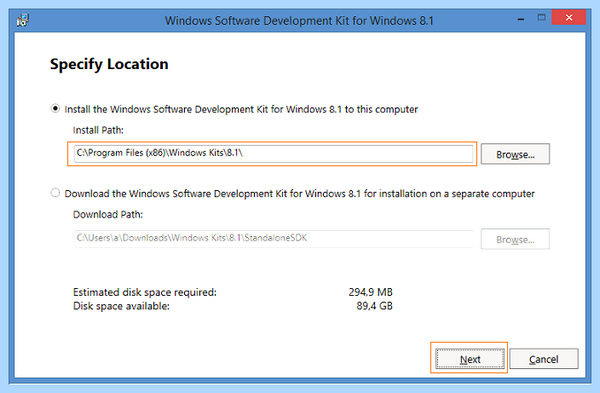
Task: Click the Install Path text field
Action: 273,153
